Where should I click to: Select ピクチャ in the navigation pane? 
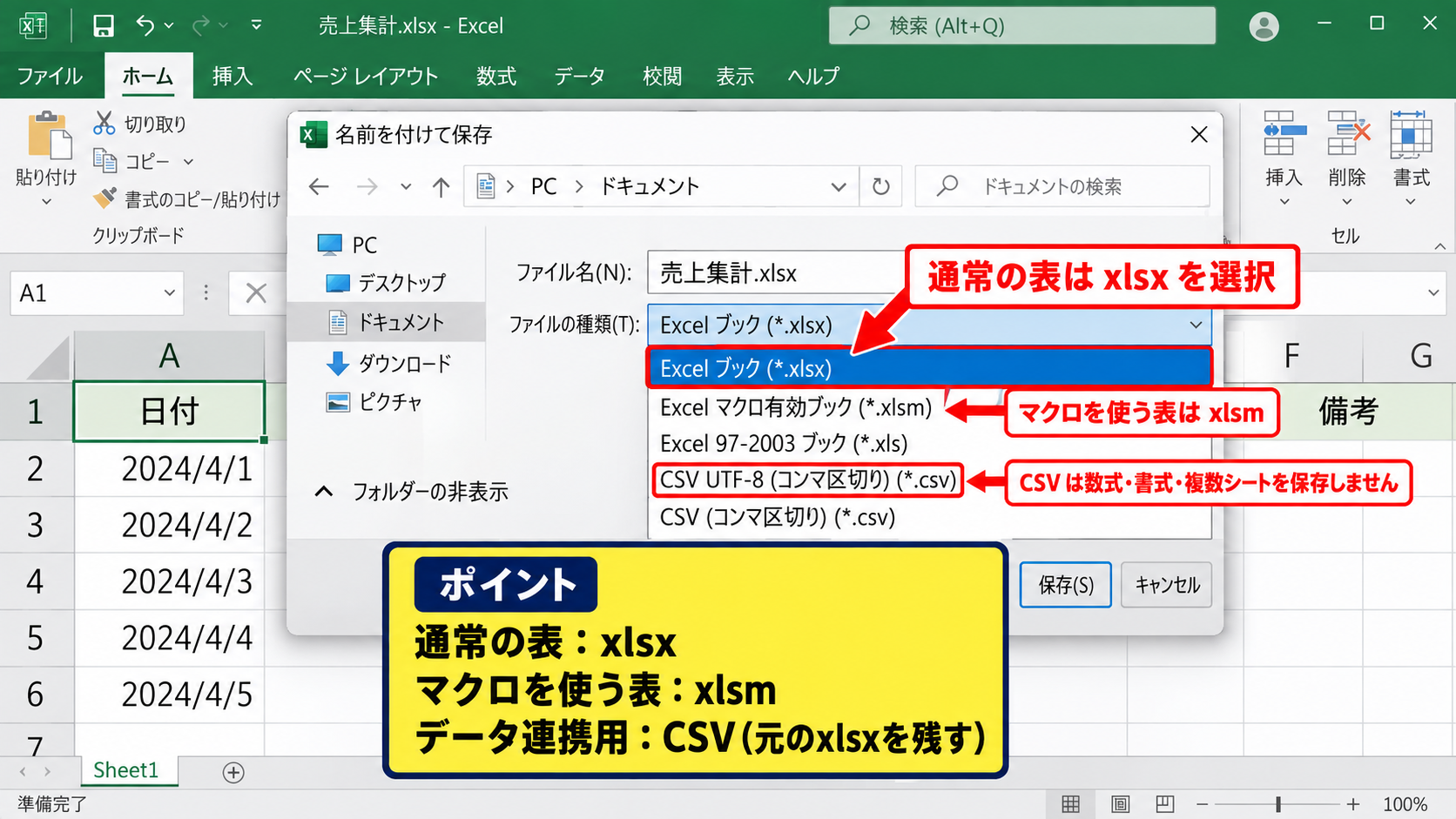[374, 402]
